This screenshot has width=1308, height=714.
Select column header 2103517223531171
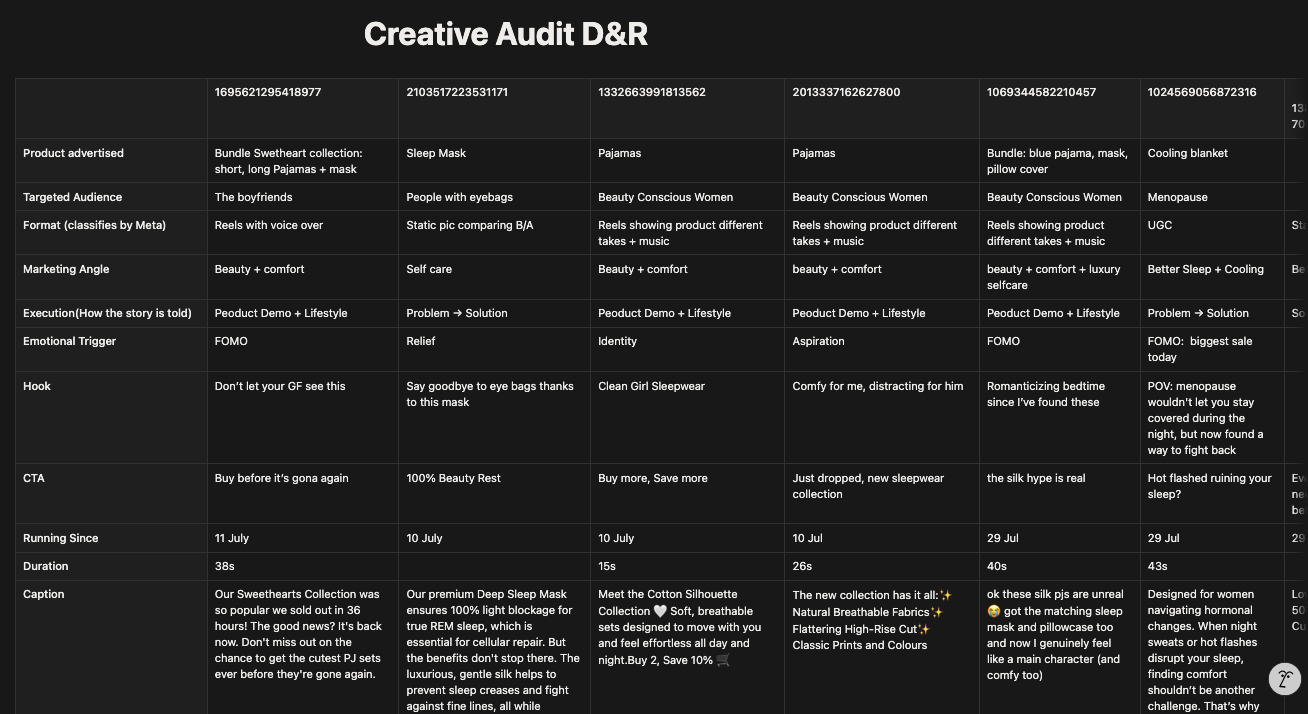pyautogui.click(x=457, y=92)
